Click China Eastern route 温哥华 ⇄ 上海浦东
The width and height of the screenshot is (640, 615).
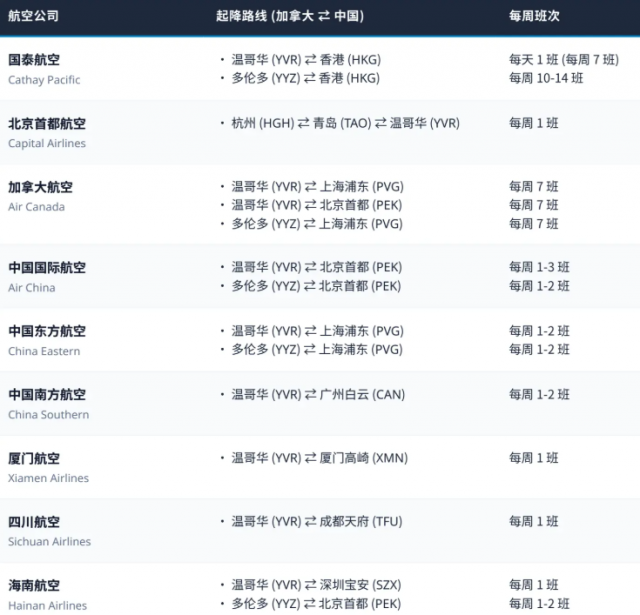pos(317,331)
